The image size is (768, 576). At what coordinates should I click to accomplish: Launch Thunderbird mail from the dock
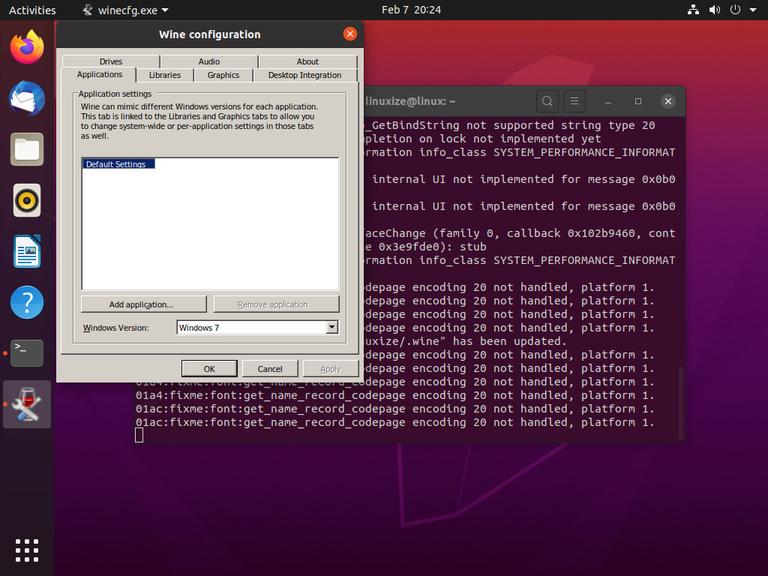click(x=27, y=98)
